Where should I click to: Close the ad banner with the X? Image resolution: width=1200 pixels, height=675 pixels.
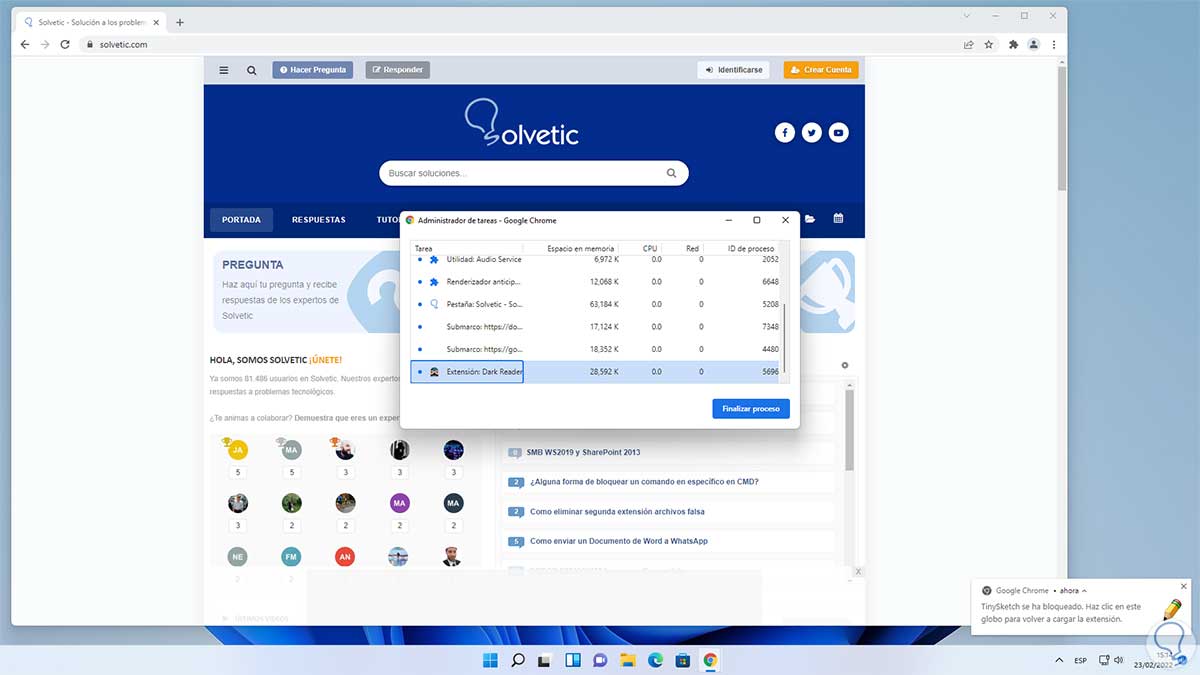[x=858, y=571]
